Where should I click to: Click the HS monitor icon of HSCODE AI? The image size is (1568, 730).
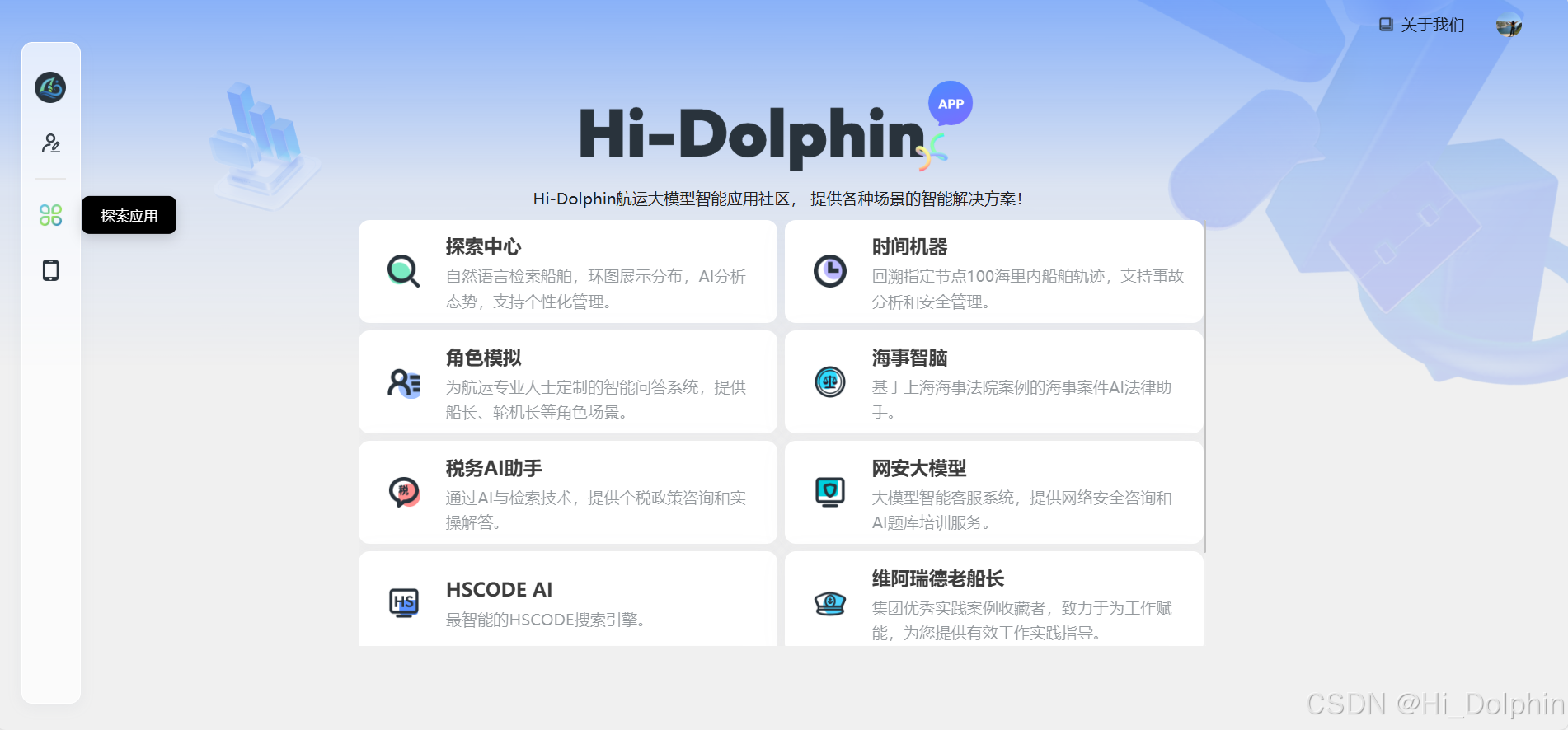[x=404, y=602]
